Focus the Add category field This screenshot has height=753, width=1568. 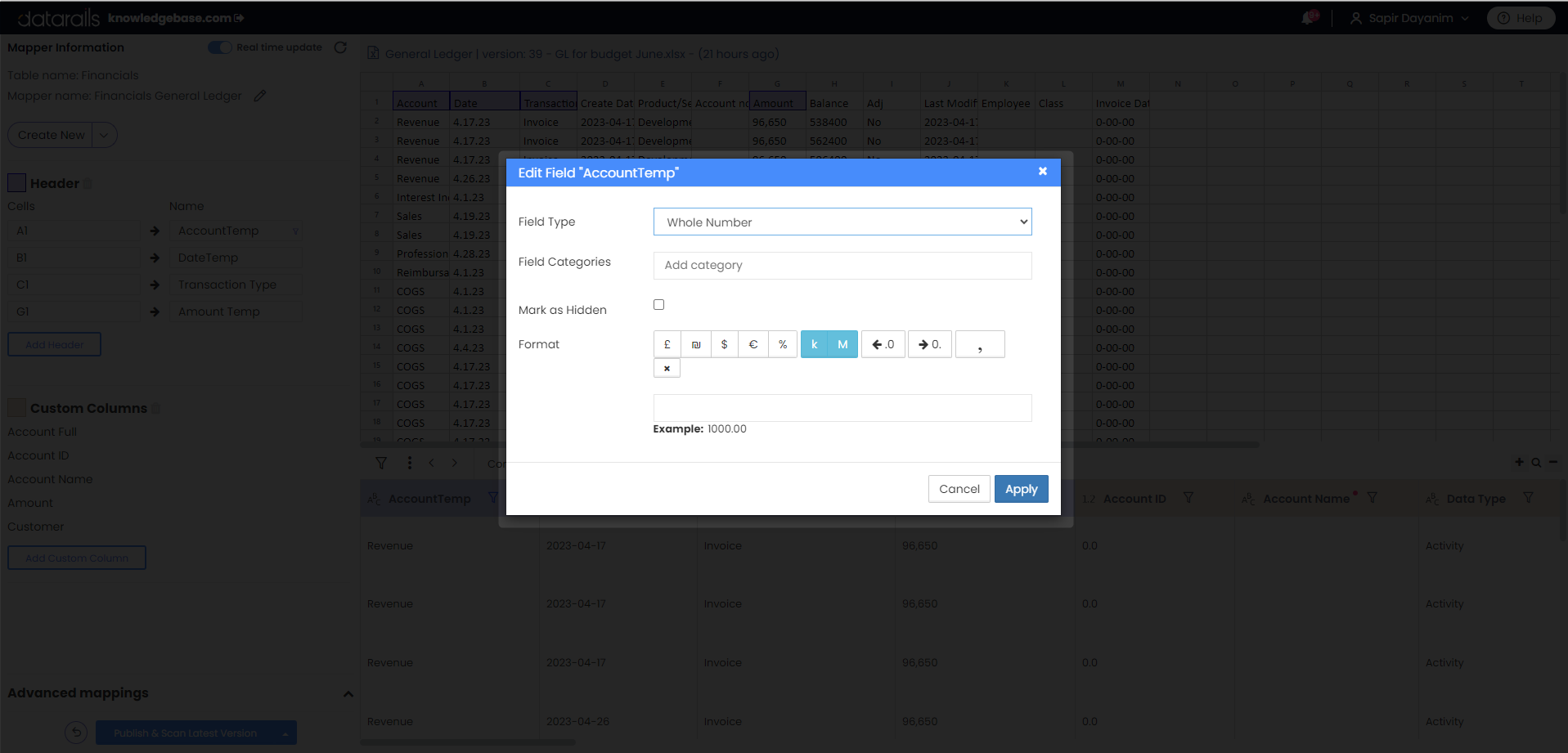(842, 265)
